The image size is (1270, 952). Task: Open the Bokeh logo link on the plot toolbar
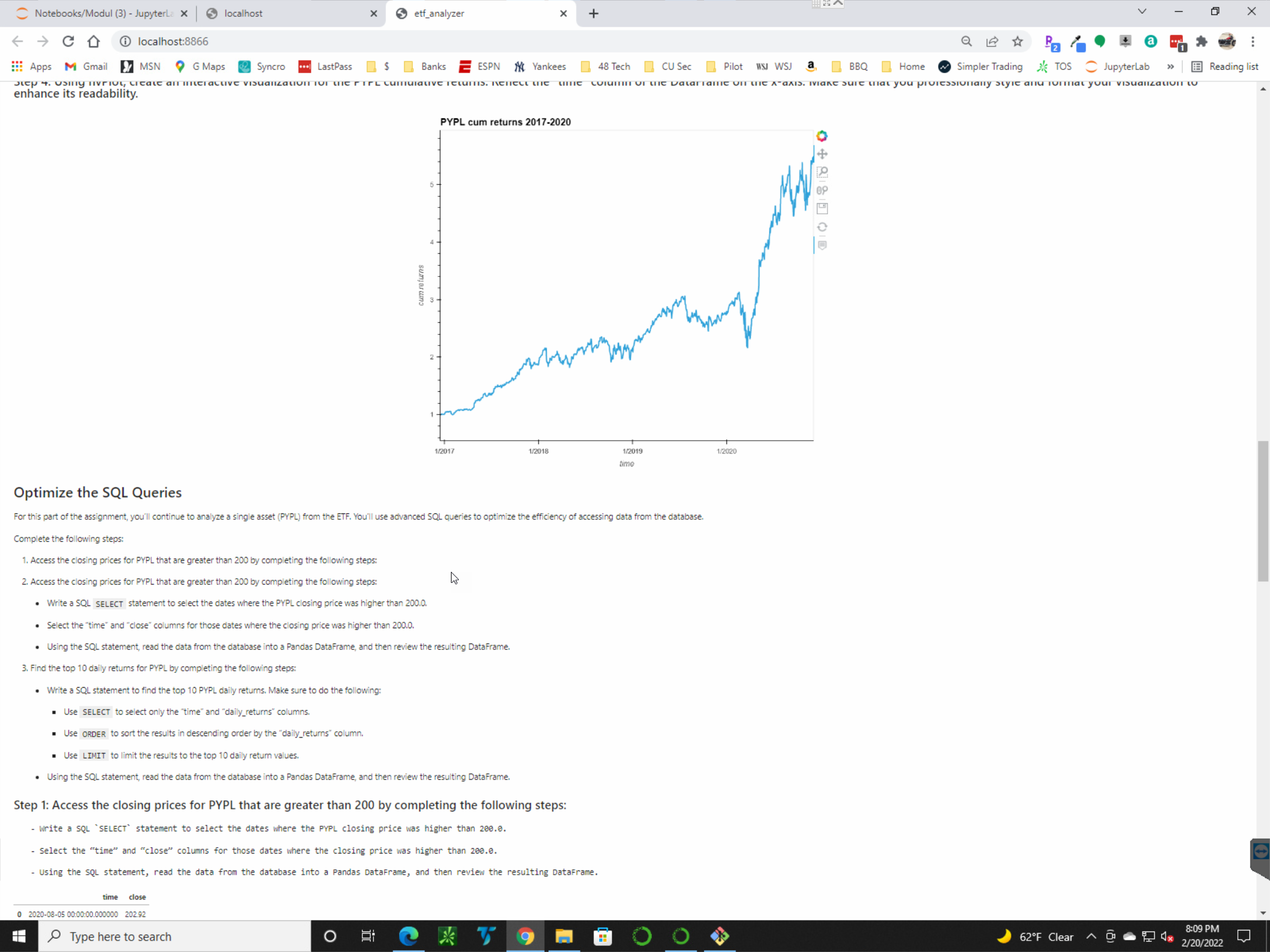click(822, 136)
